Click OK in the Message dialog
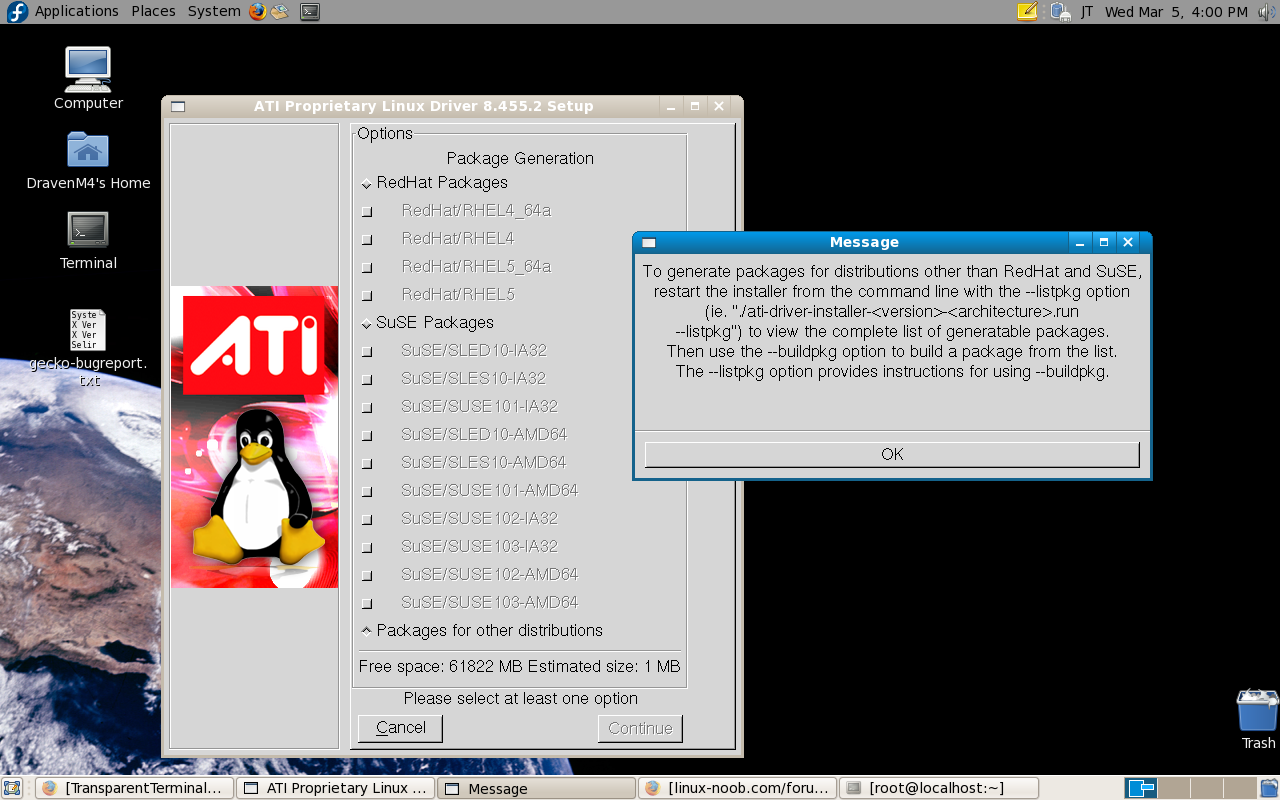Image resolution: width=1280 pixels, height=800 pixels. click(x=892, y=454)
